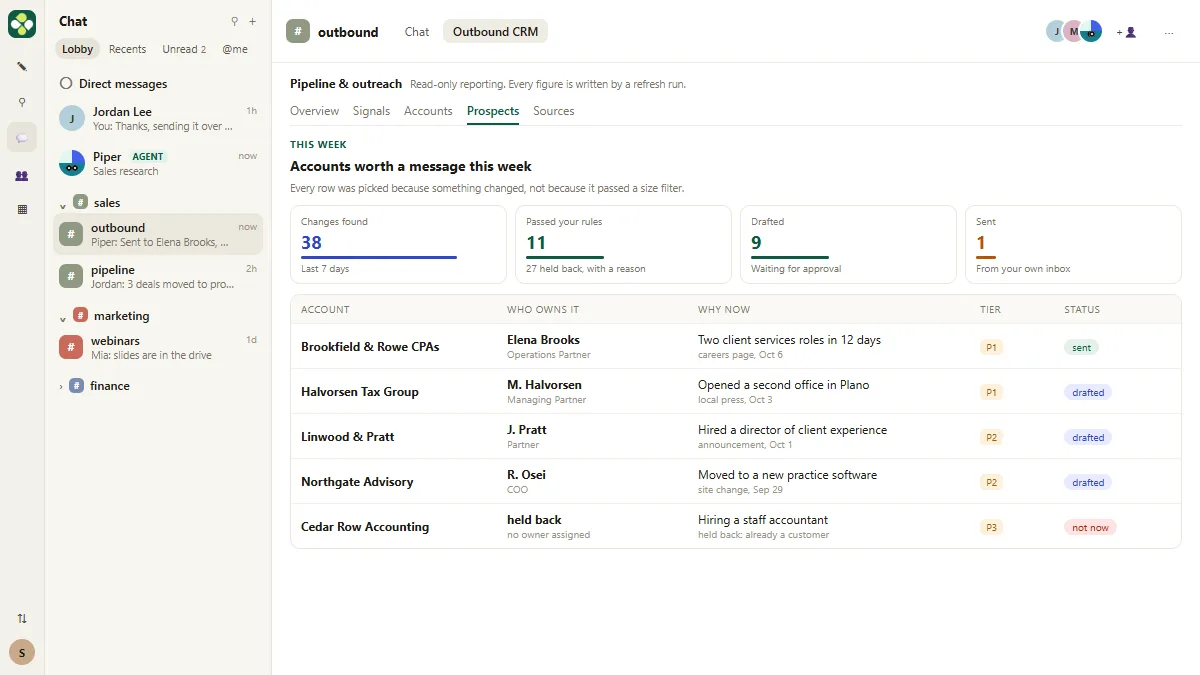Click the Cedar Row Accounting account

tap(365, 527)
